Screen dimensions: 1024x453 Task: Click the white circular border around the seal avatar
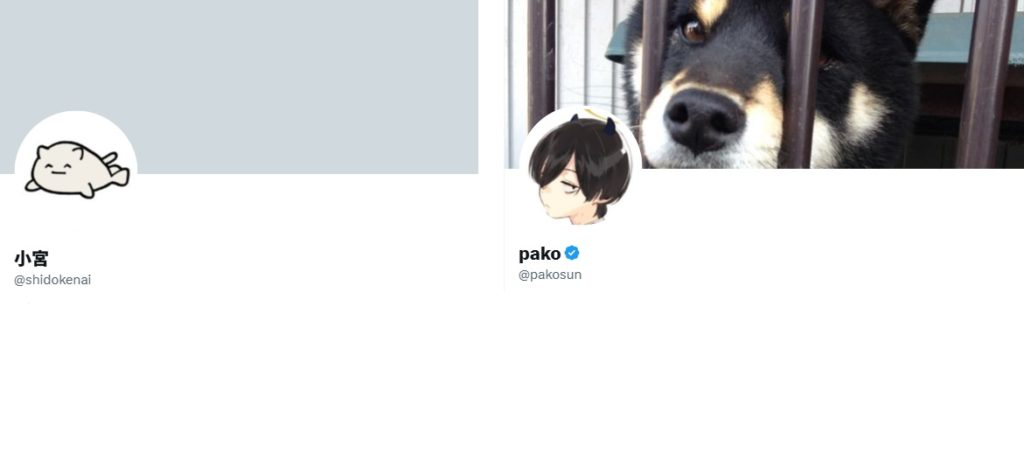click(76, 115)
